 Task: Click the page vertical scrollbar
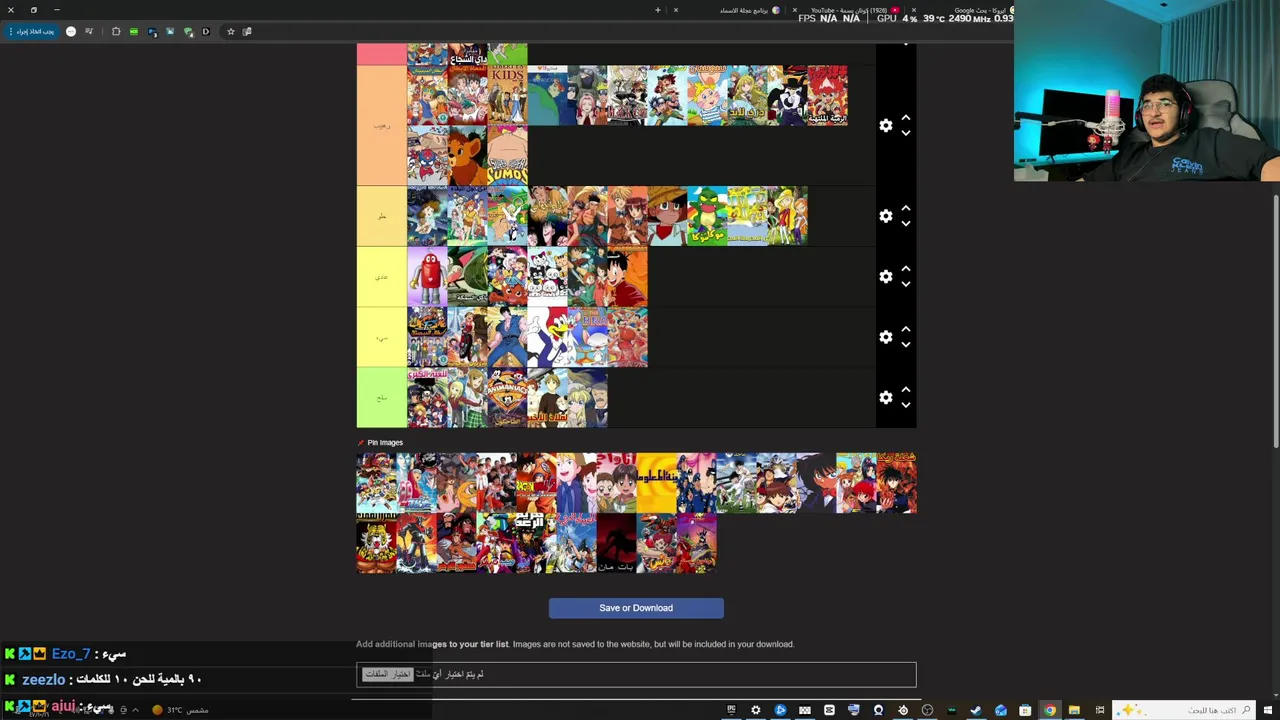(x=1275, y=320)
